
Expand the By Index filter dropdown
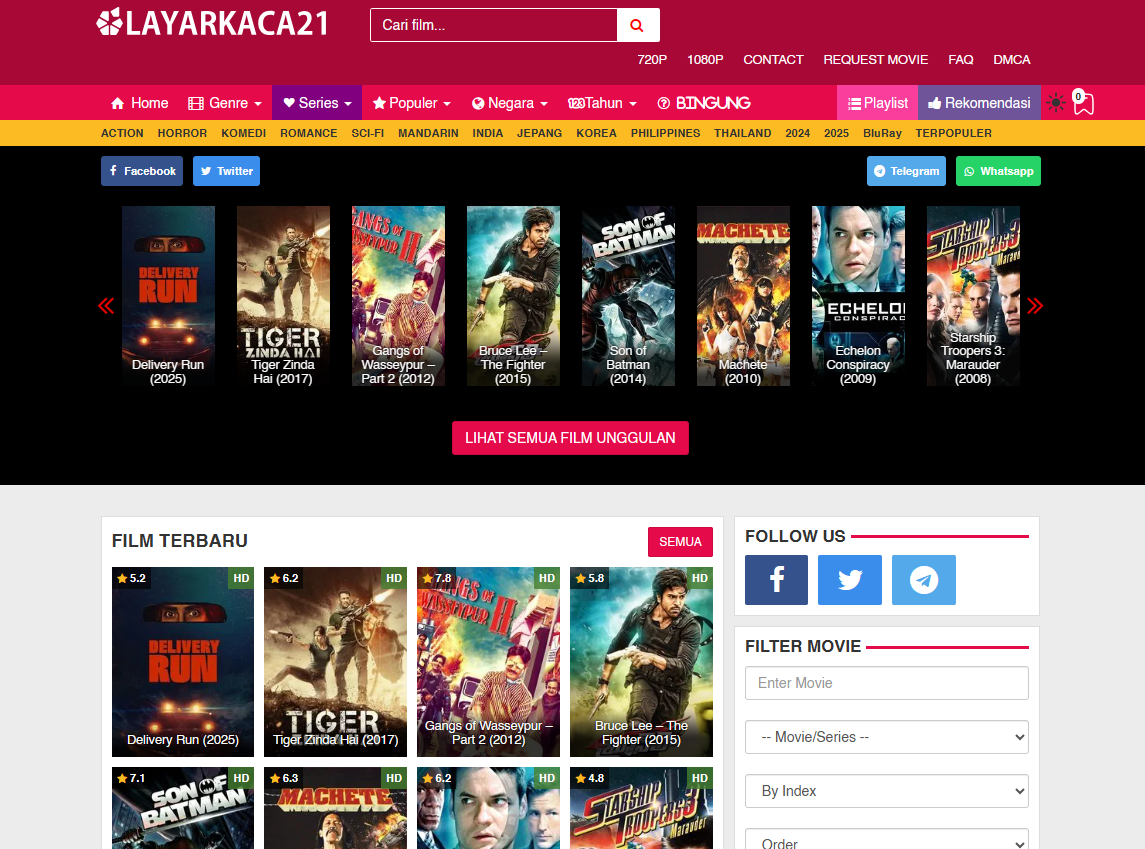pyautogui.click(x=887, y=791)
